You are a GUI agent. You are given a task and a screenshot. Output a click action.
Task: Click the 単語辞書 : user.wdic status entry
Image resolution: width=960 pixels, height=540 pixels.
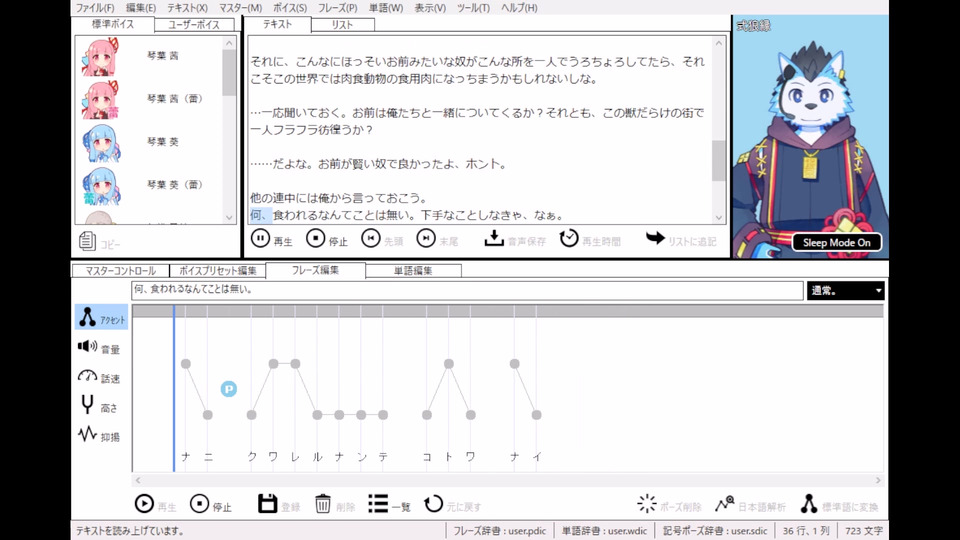pos(604,531)
